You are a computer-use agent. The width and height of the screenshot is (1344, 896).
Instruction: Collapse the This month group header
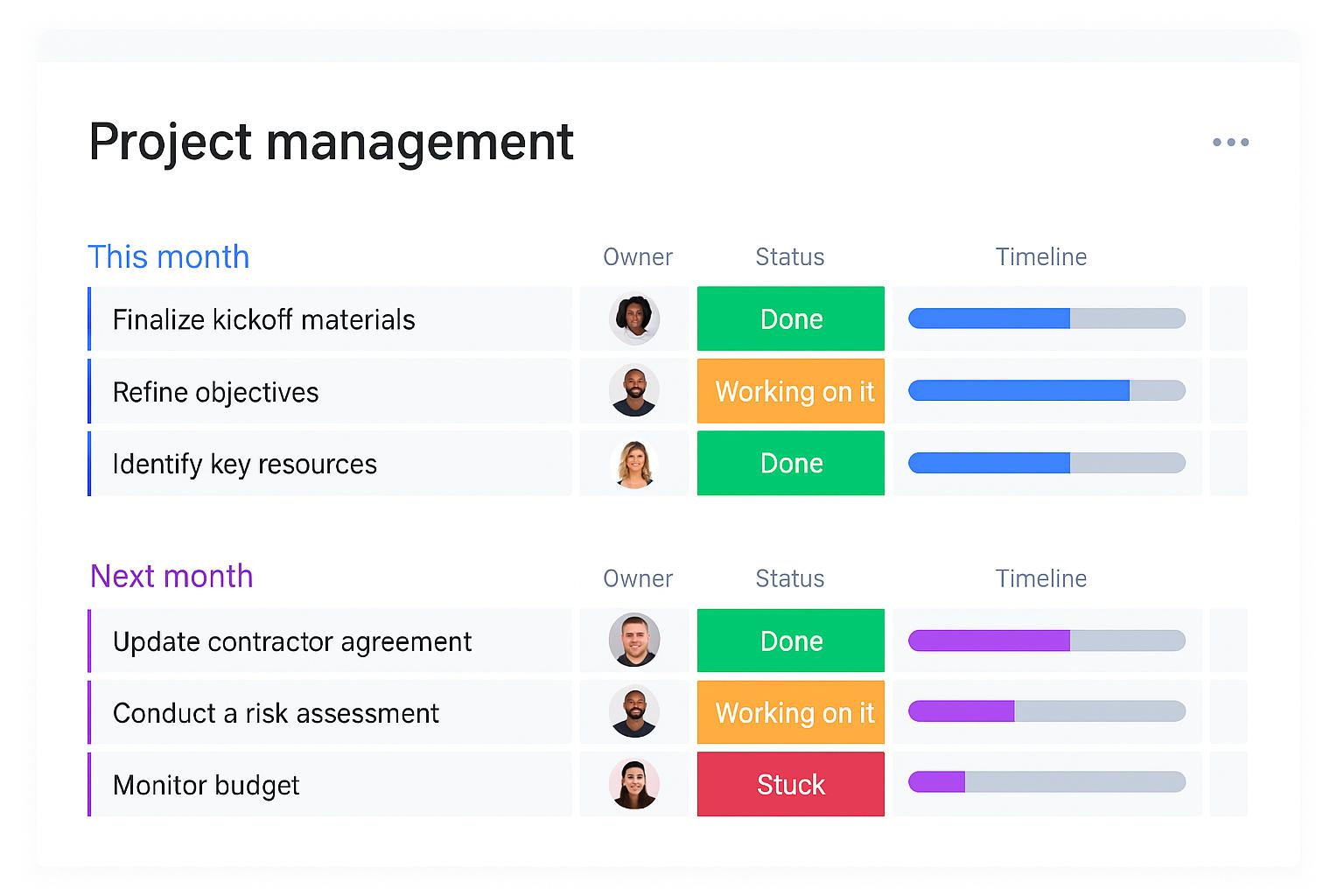(169, 257)
